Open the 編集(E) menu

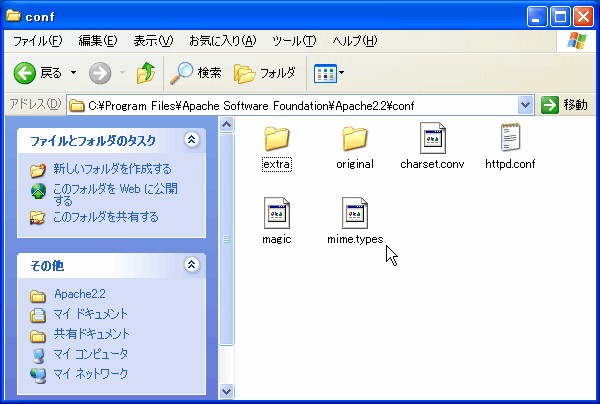pyautogui.click(x=98, y=41)
